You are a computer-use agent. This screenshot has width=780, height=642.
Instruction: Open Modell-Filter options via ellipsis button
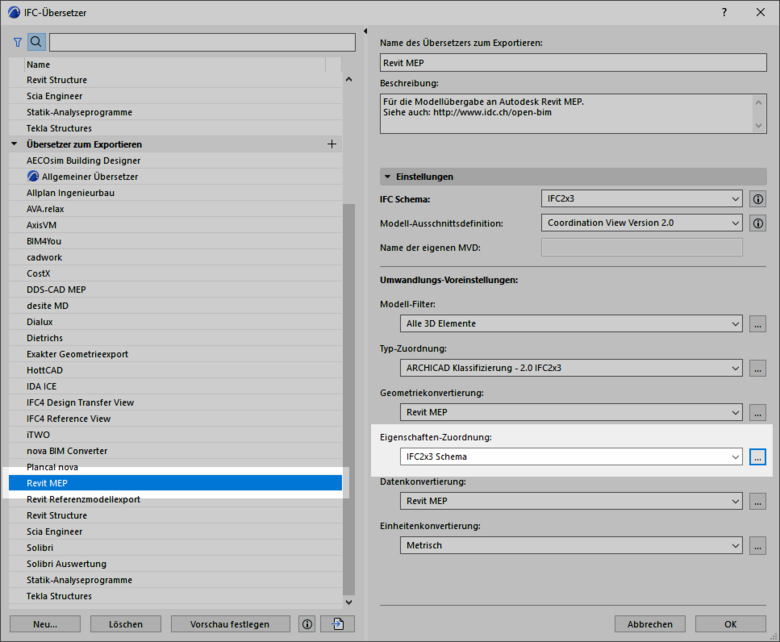[x=758, y=324]
